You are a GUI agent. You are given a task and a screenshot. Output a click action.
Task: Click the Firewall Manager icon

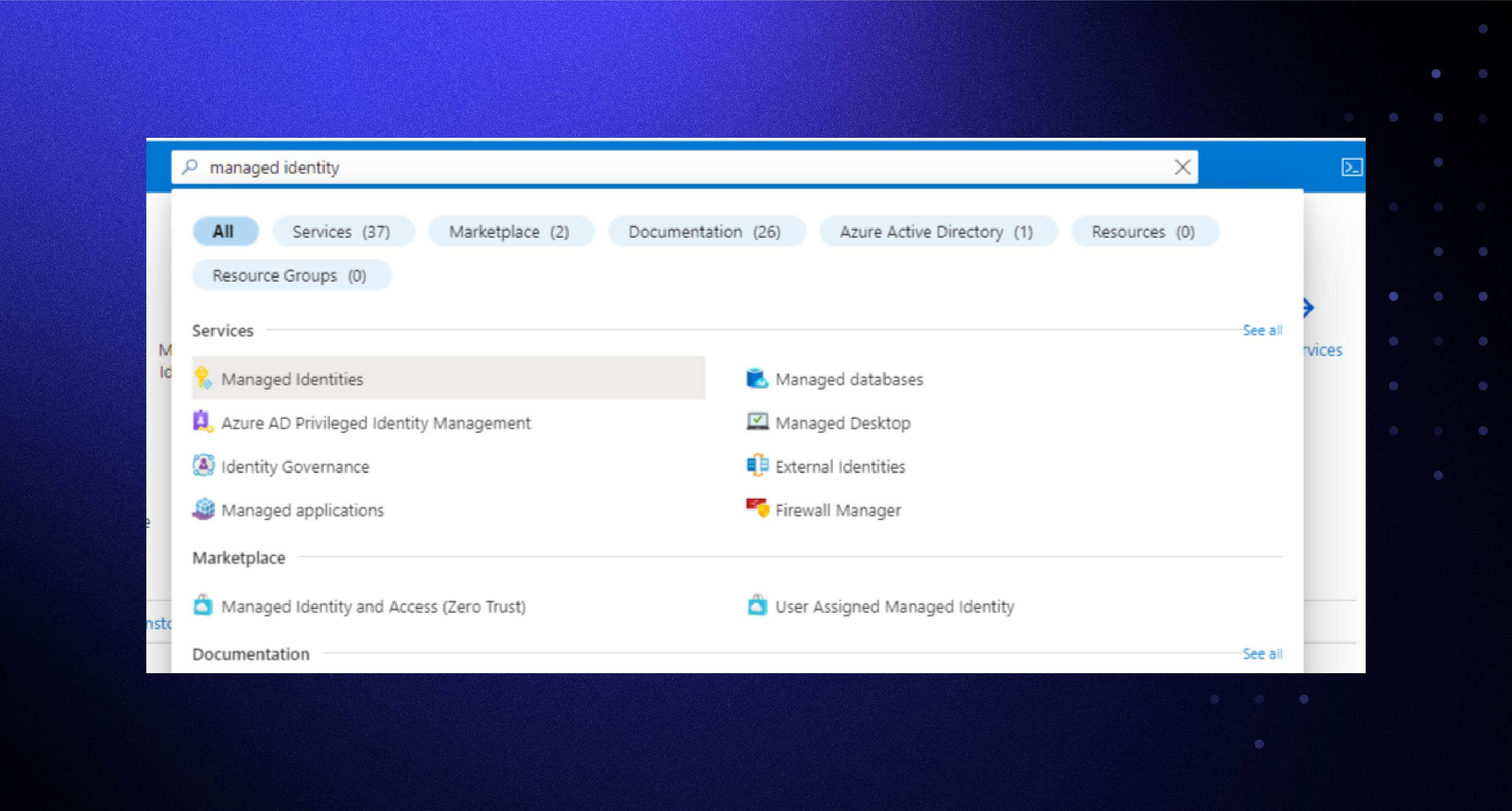(x=756, y=510)
